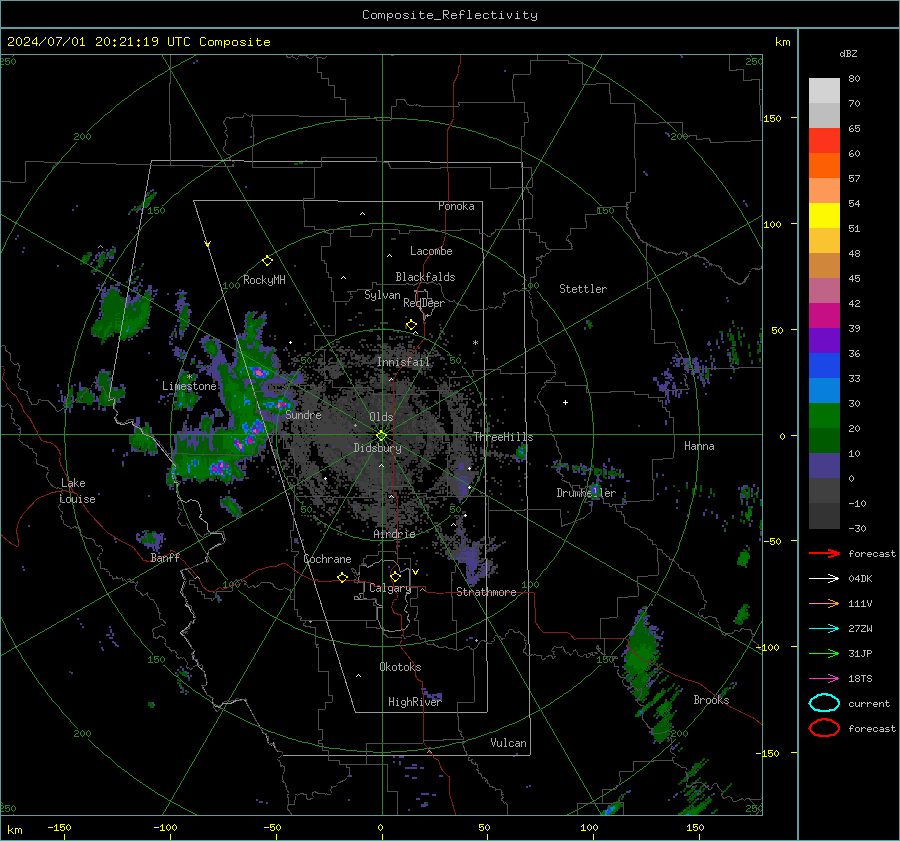The width and height of the screenshot is (900, 841).
Task: Click the Lacombe city label
Action: tap(431, 251)
